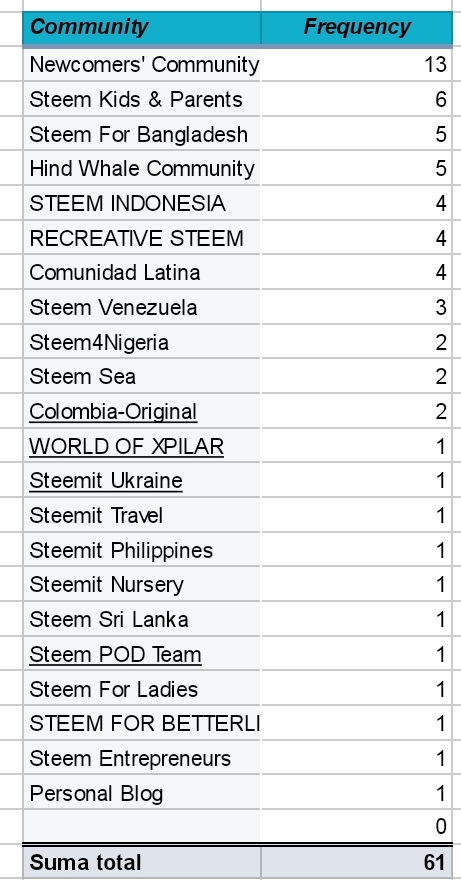This screenshot has height=880, width=461.
Task: Open the WORLD OF XPILAR link
Action: pyautogui.click(x=126, y=446)
